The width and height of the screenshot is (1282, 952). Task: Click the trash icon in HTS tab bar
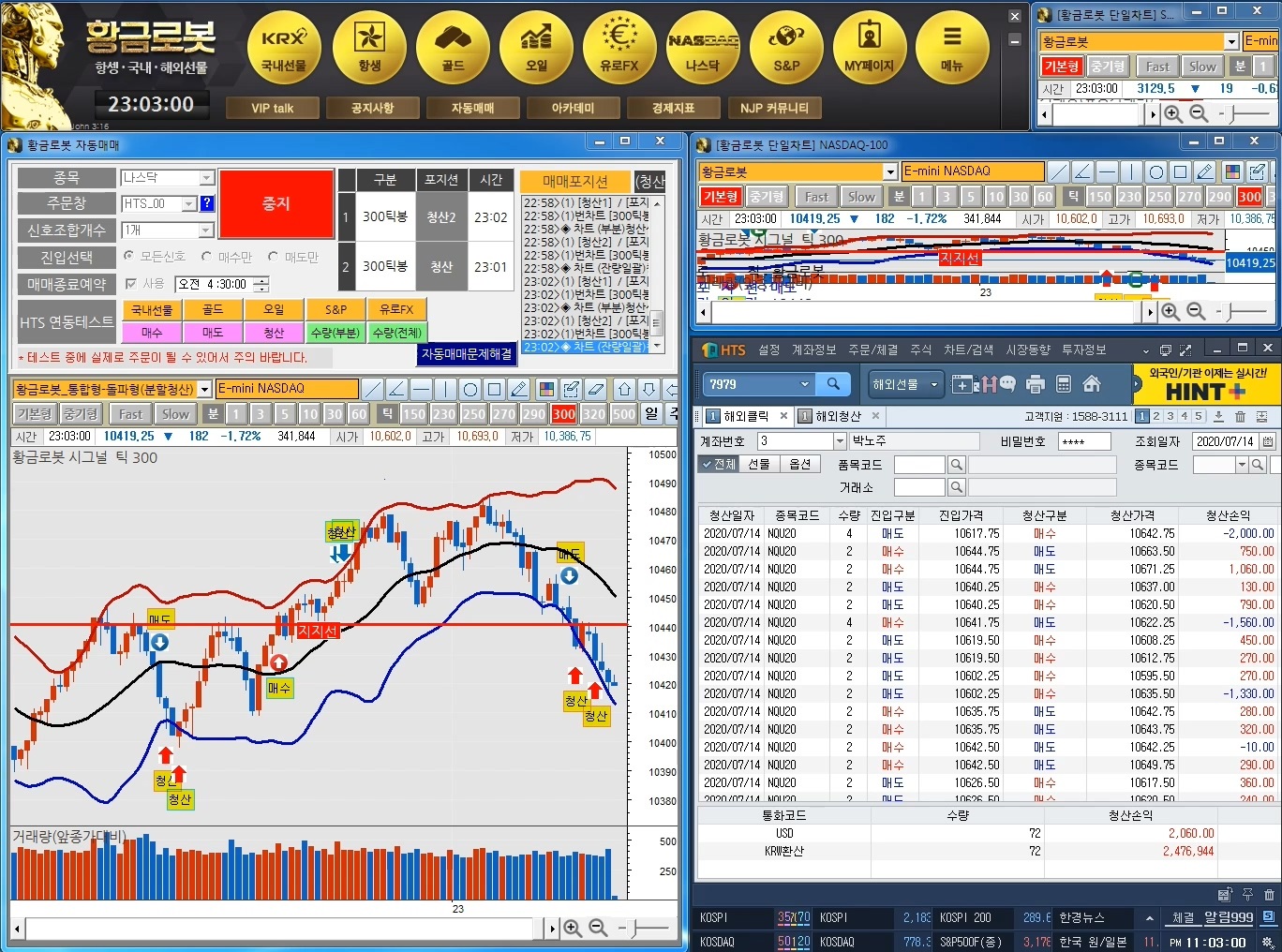point(1240,416)
